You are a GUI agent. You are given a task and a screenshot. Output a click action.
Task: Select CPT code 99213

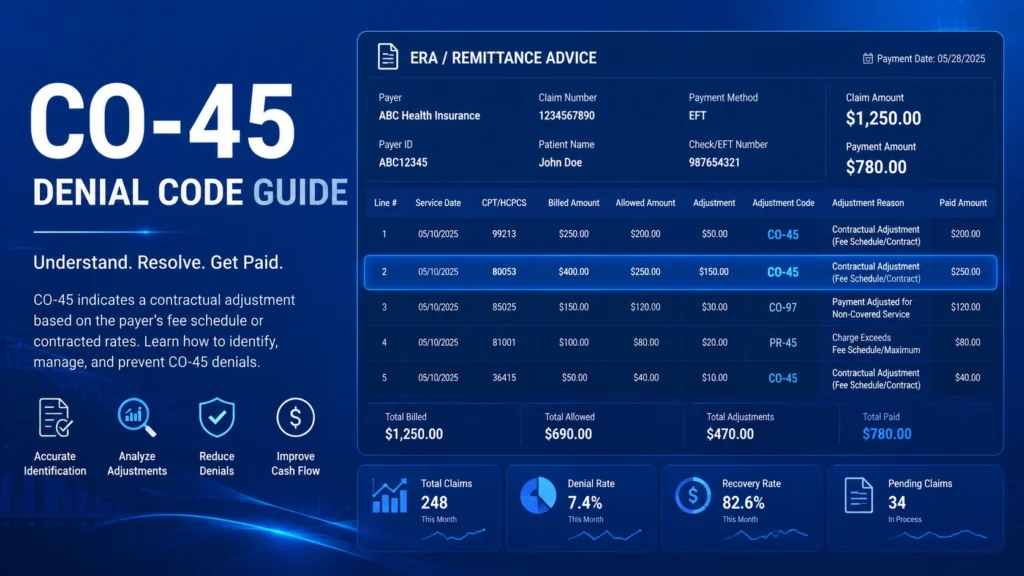pyautogui.click(x=504, y=234)
